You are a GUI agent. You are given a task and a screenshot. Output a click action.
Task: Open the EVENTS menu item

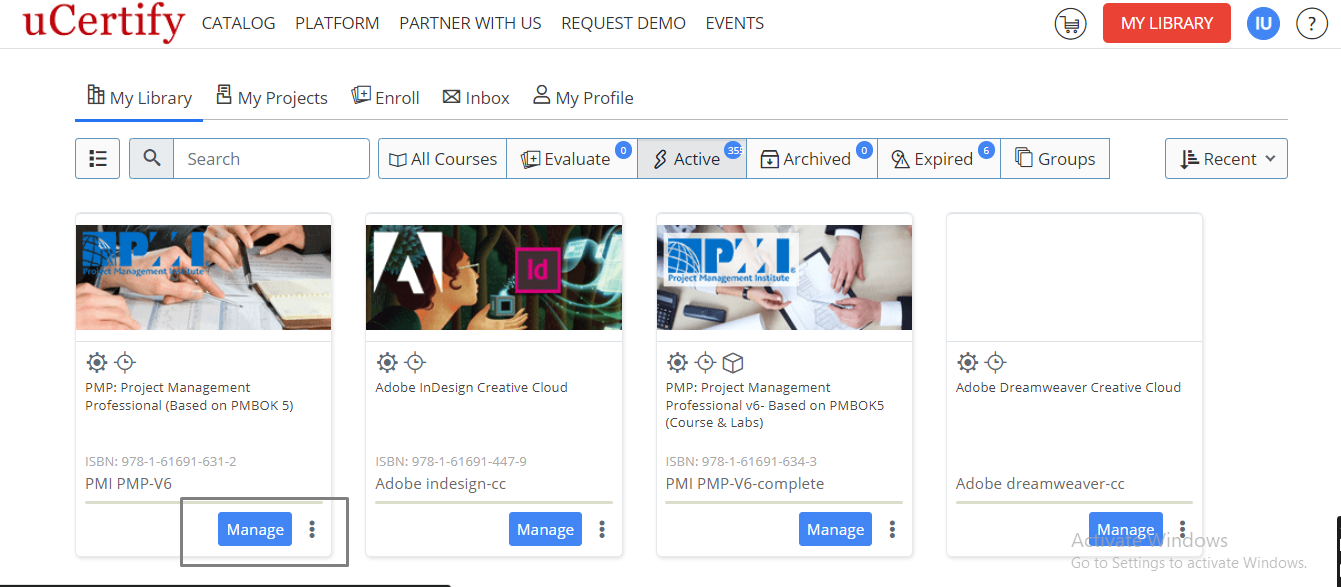click(735, 23)
